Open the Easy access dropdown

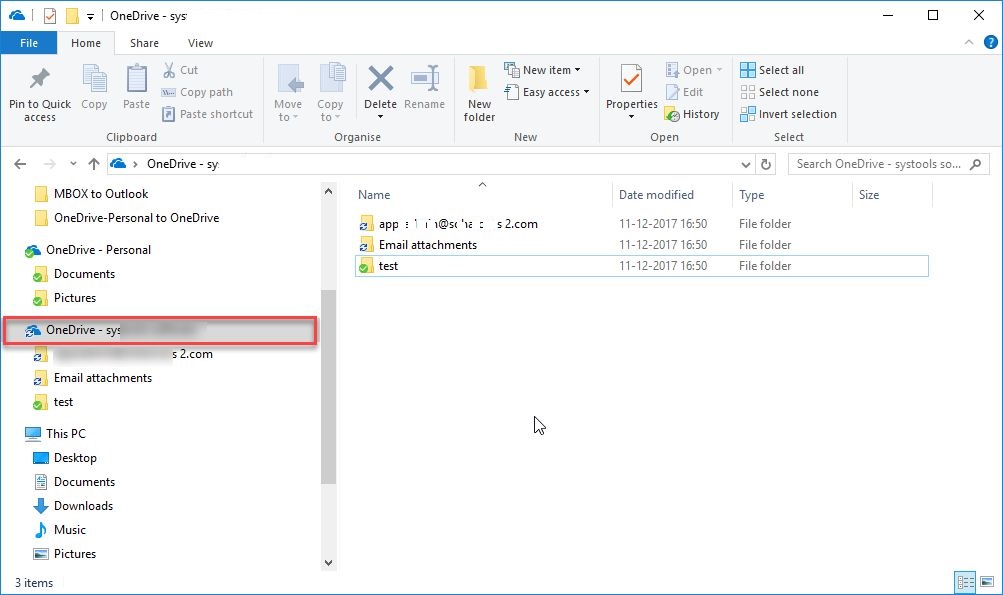547,92
